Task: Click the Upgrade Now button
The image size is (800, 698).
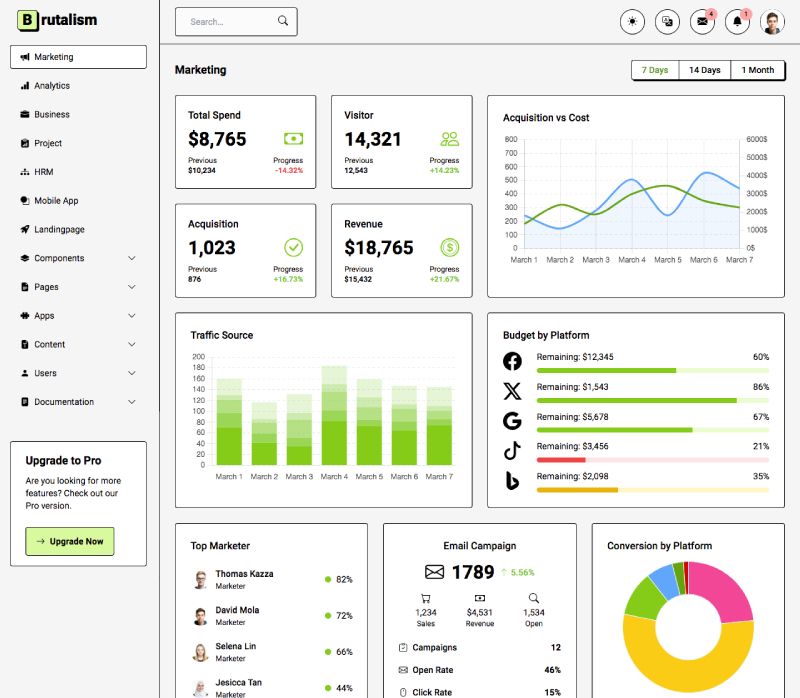Action: pos(70,541)
